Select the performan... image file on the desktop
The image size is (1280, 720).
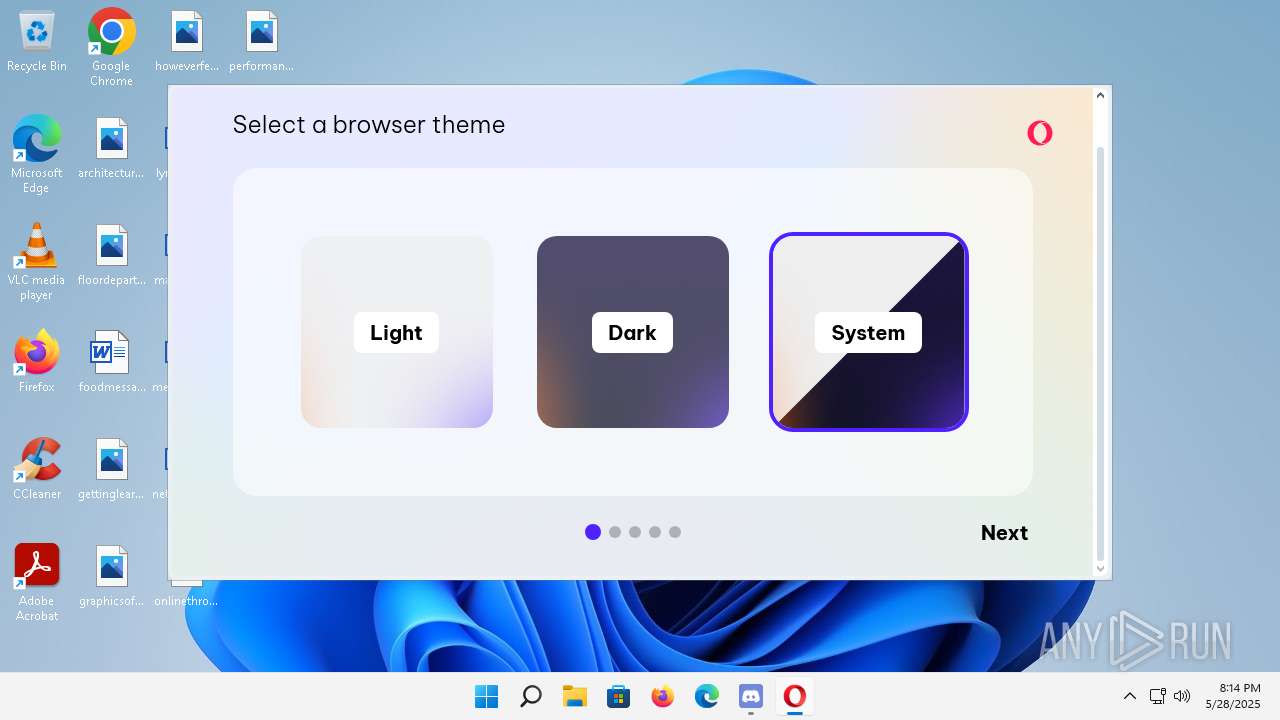pyautogui.click(x=261, y=42)
